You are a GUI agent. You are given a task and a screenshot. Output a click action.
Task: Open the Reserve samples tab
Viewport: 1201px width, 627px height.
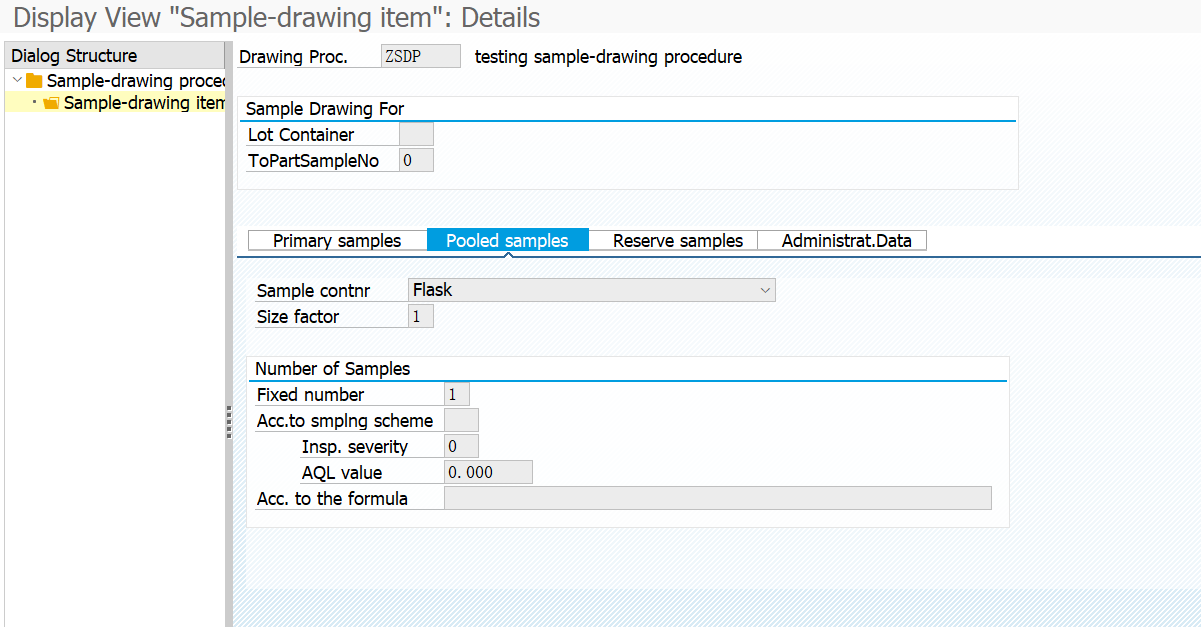[x=677, y=241]
